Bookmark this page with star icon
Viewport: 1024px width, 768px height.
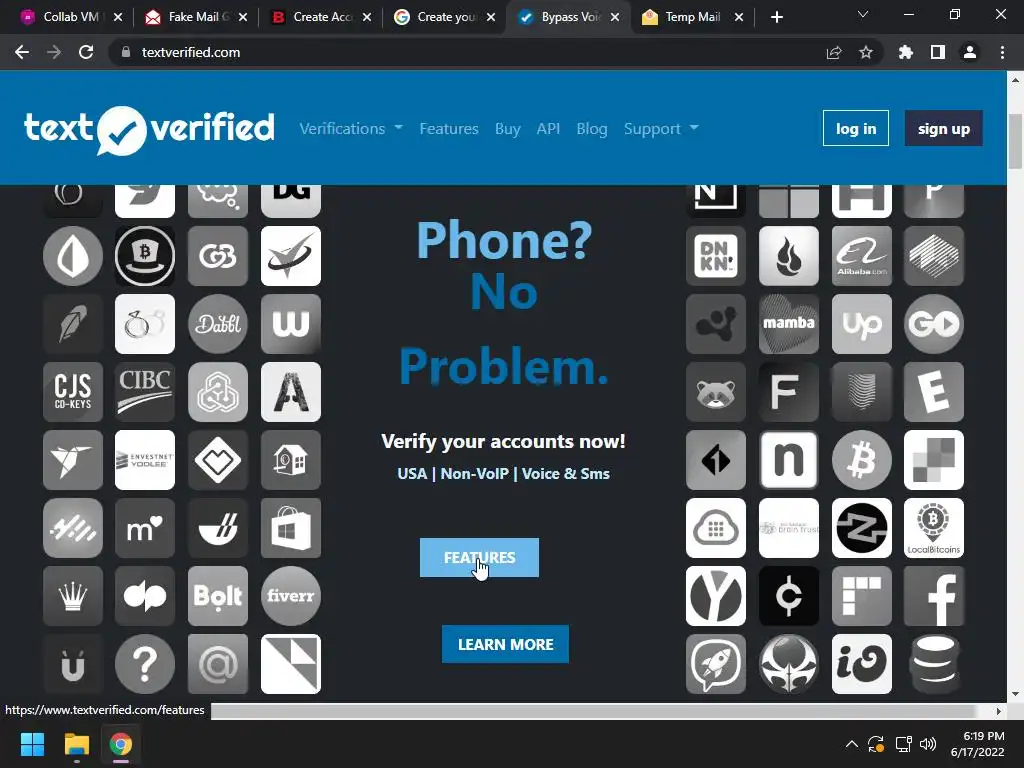(866, 52)
